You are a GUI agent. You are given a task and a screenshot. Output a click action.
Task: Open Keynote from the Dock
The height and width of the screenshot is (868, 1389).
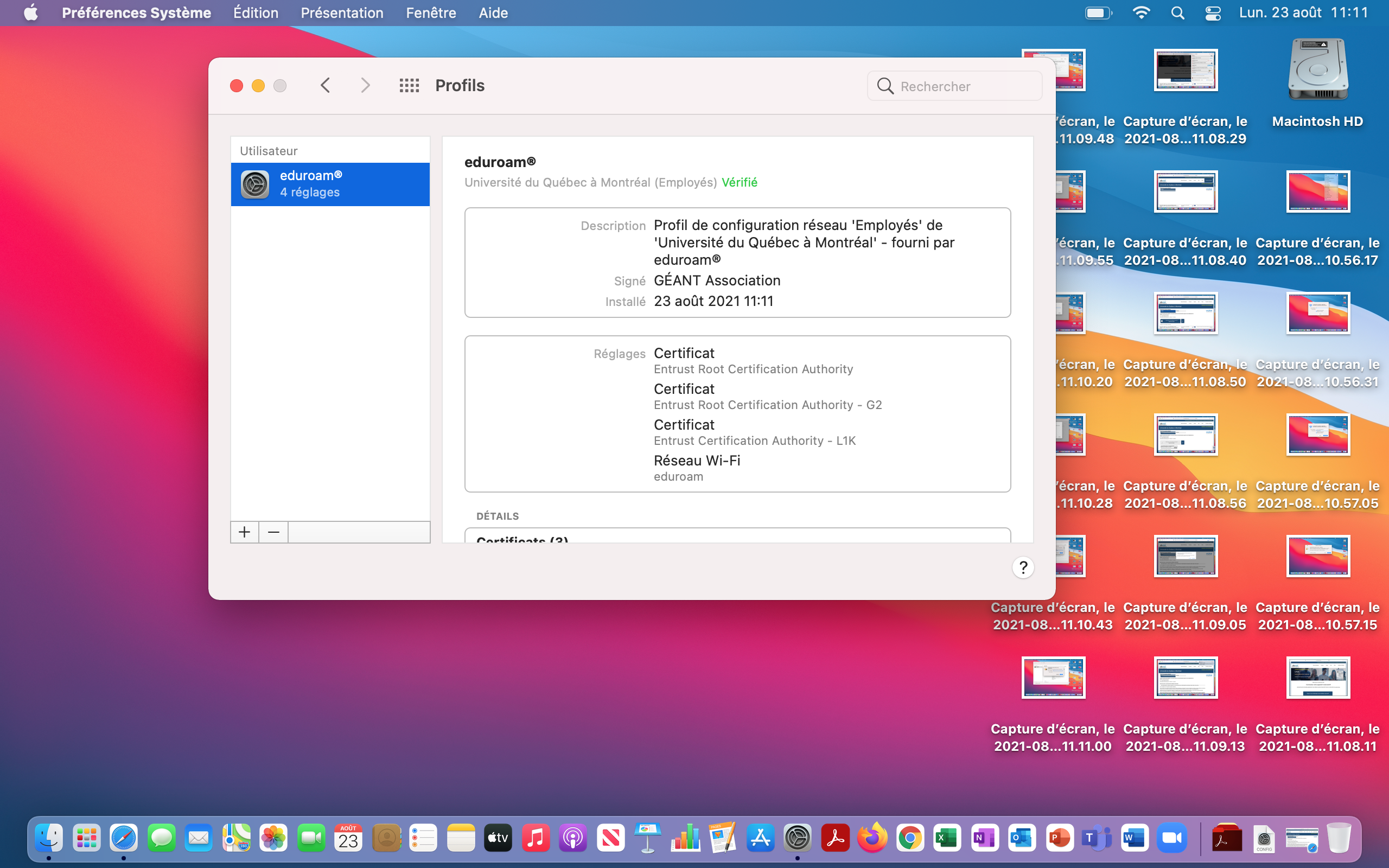648,838
